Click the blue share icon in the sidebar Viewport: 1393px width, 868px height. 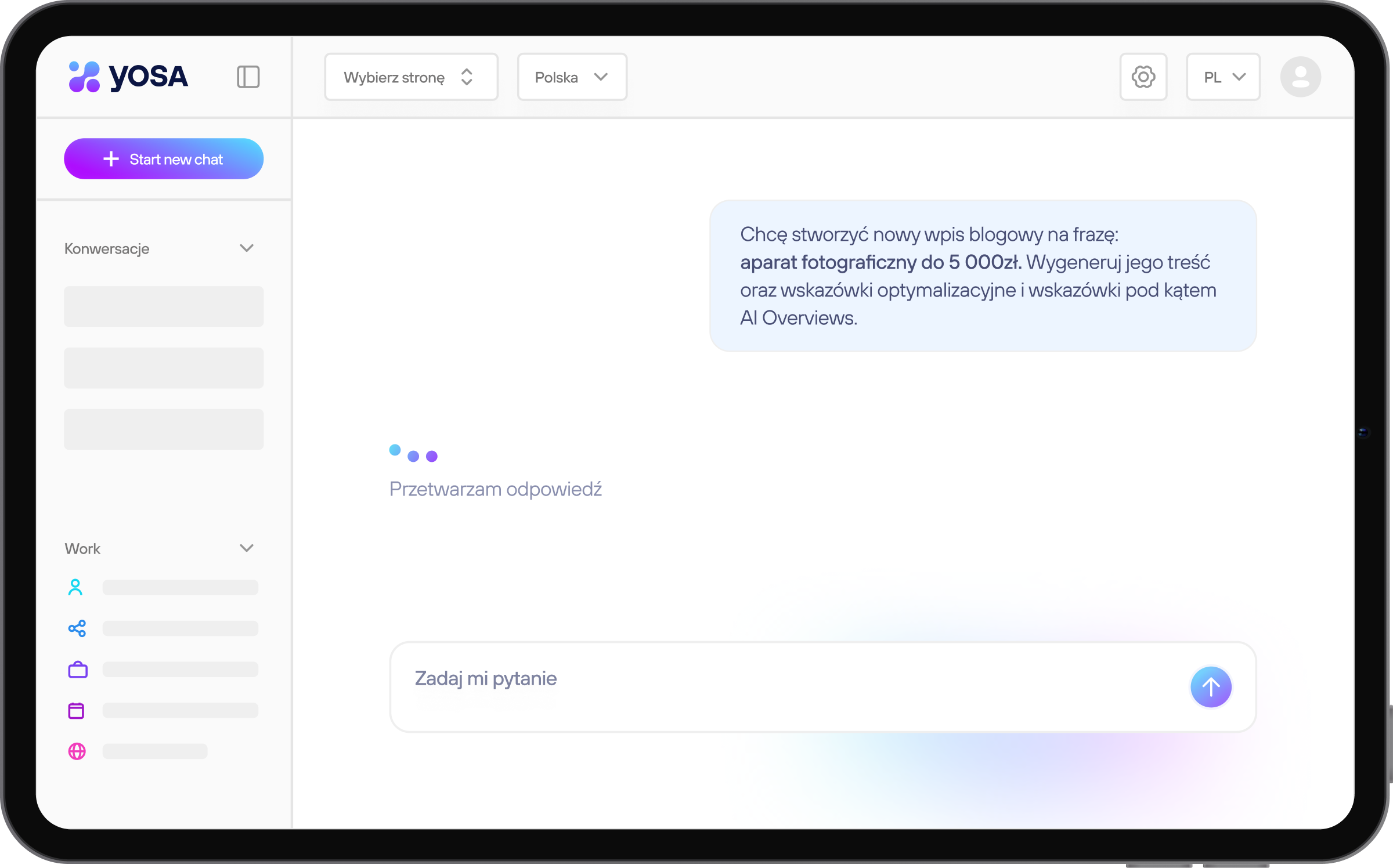pyautogui.click(x=77, y=628)
